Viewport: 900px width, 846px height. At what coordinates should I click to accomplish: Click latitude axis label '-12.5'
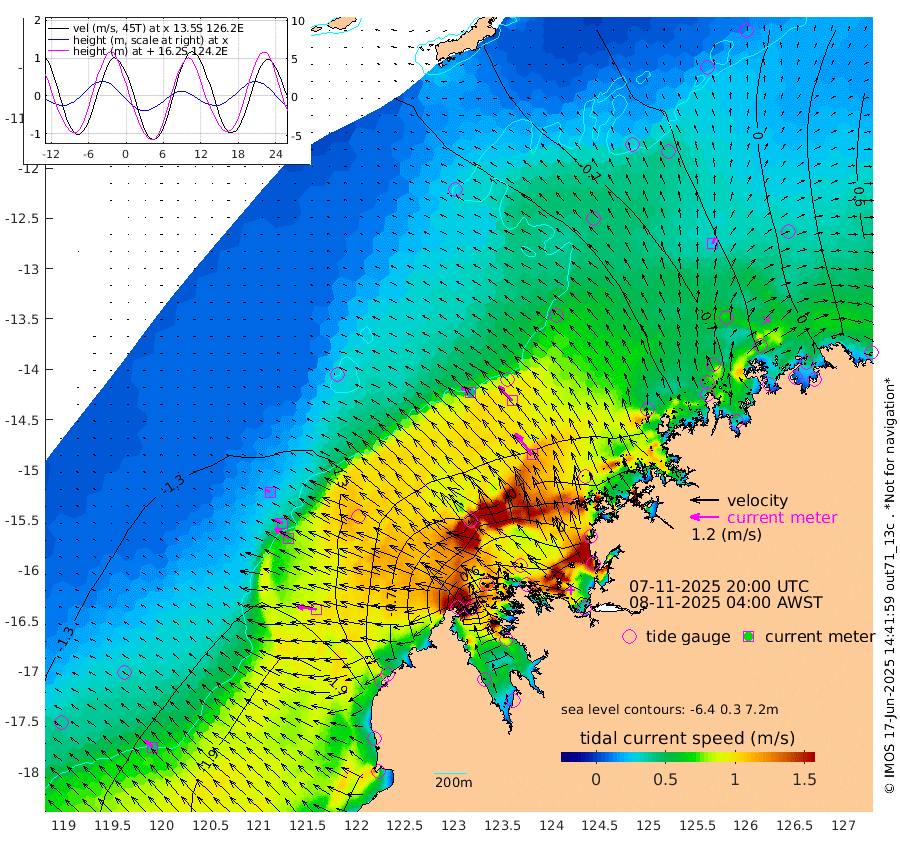pos(22,219)
